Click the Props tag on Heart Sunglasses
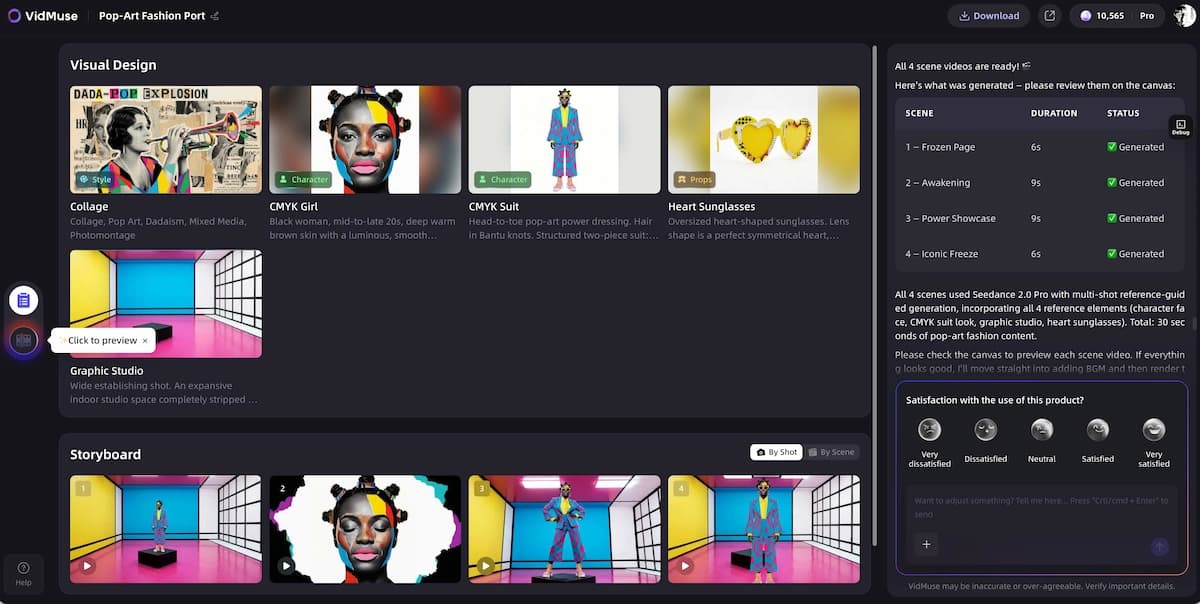 695,180
